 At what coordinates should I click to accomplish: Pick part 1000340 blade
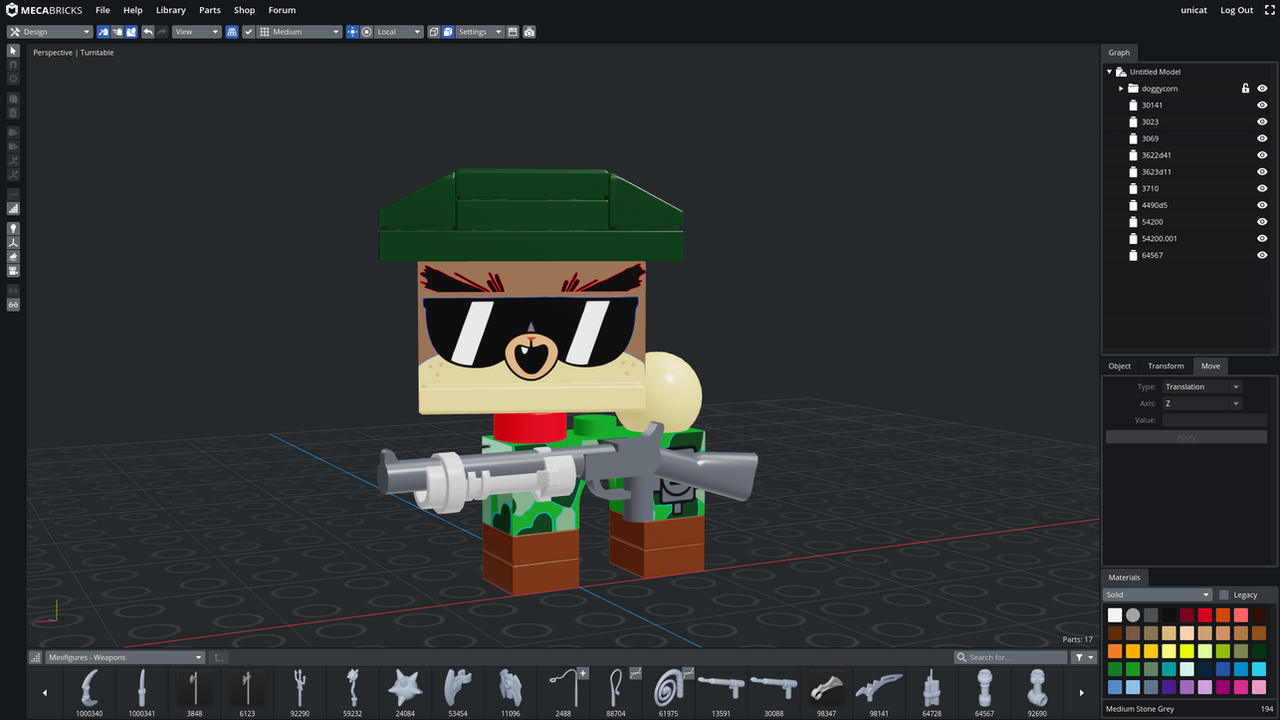coord(89,692)
